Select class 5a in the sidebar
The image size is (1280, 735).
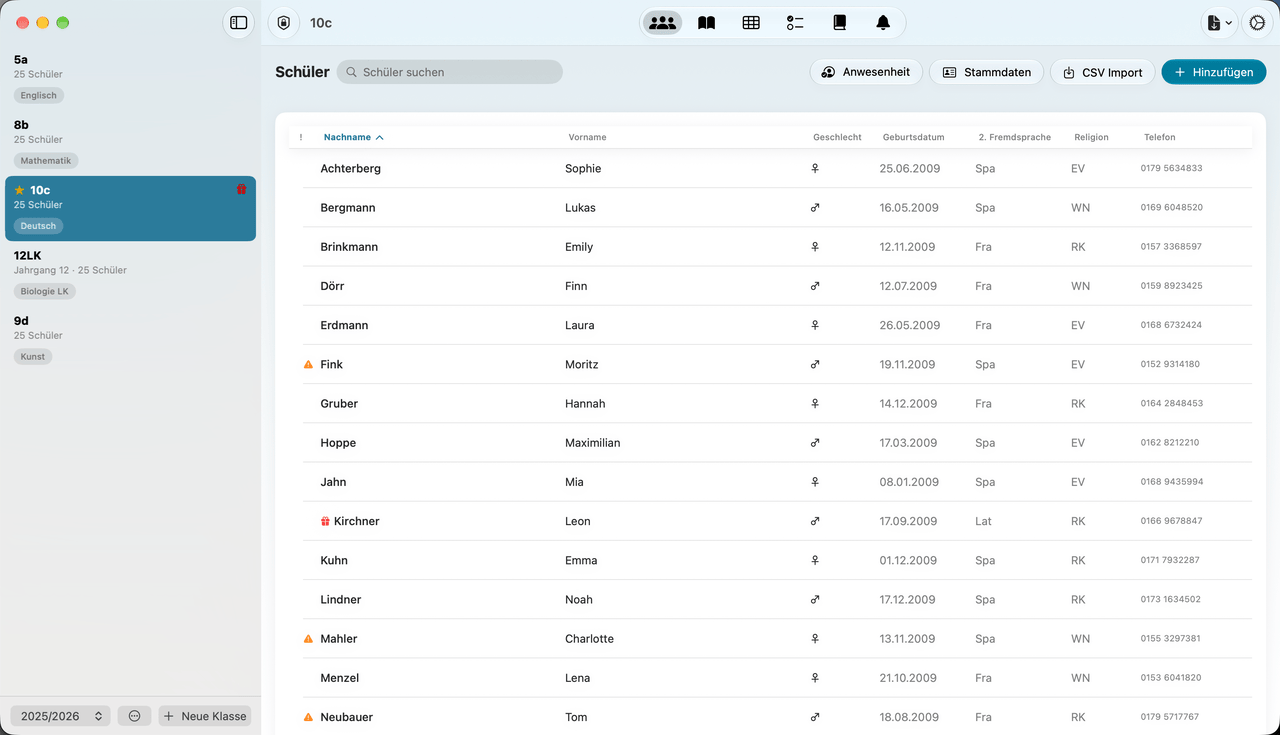click(130, 78)
